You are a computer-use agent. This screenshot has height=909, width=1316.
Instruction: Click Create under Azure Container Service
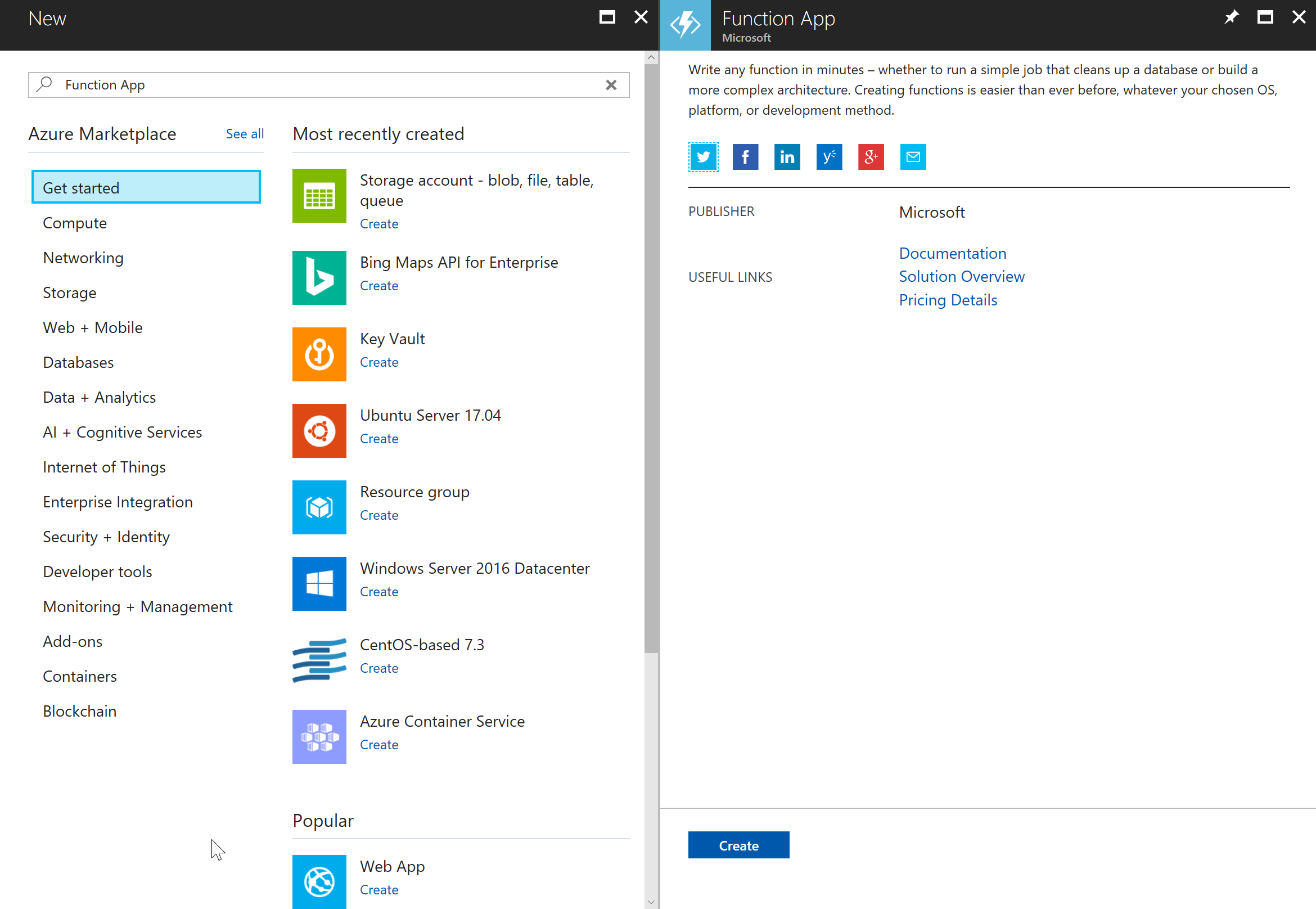pos(379,745)
